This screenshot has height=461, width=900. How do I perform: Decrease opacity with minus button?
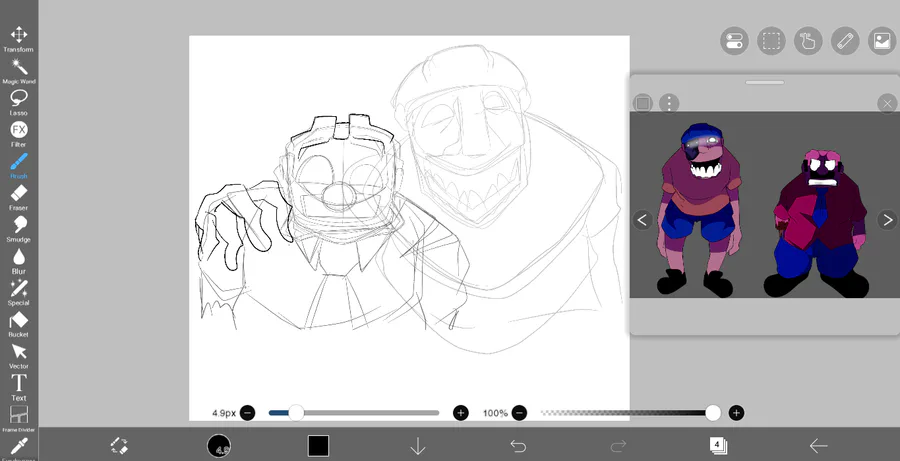click(x=519, y=413)
